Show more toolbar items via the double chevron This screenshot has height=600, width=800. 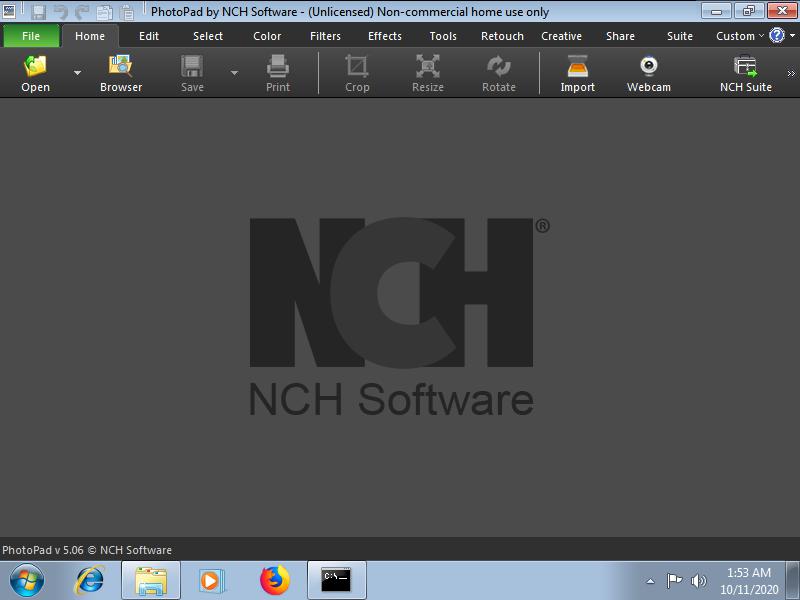(x=791, y=73)
